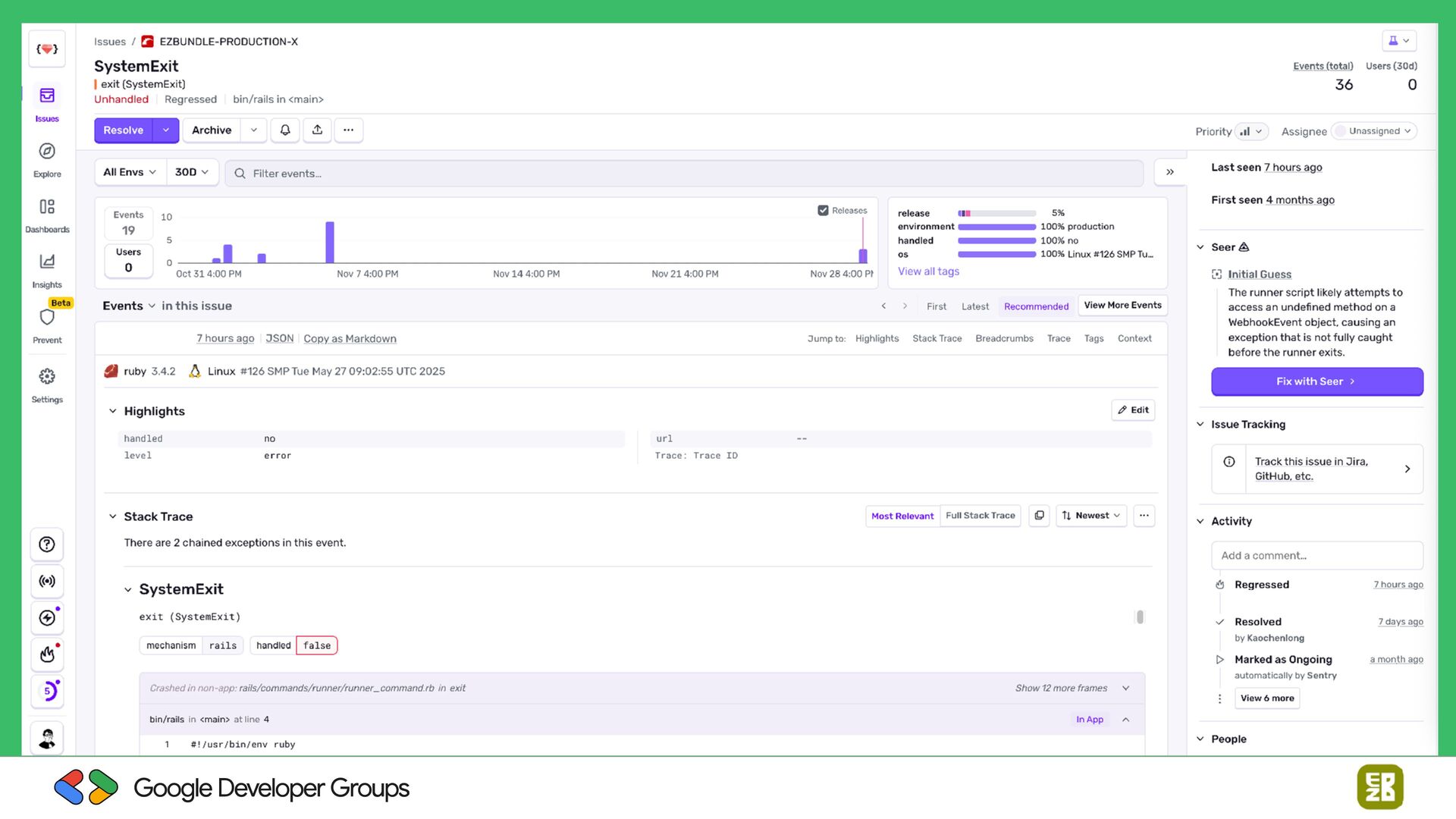Image resolution: width=1456 pixels, height=819 pixels.
Task: Open the All Envs dropdown
Action: pos(130,172)
